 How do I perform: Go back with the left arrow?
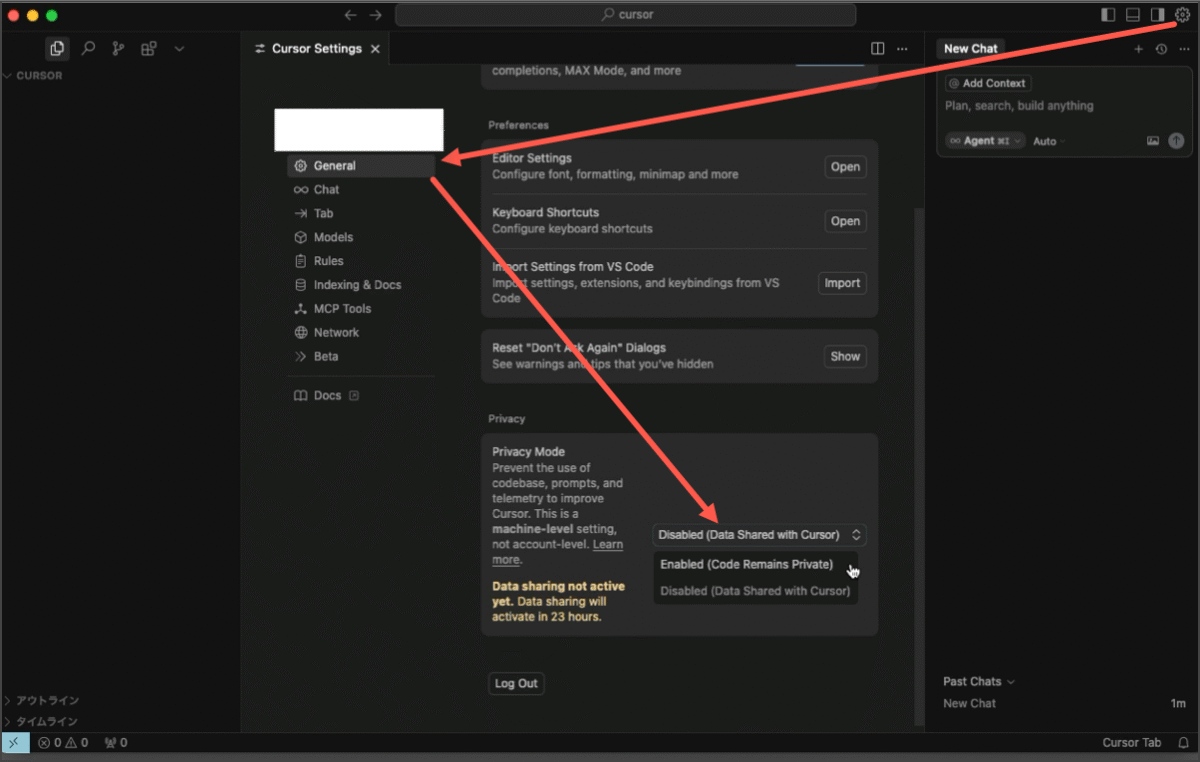(x=350, y=15)
